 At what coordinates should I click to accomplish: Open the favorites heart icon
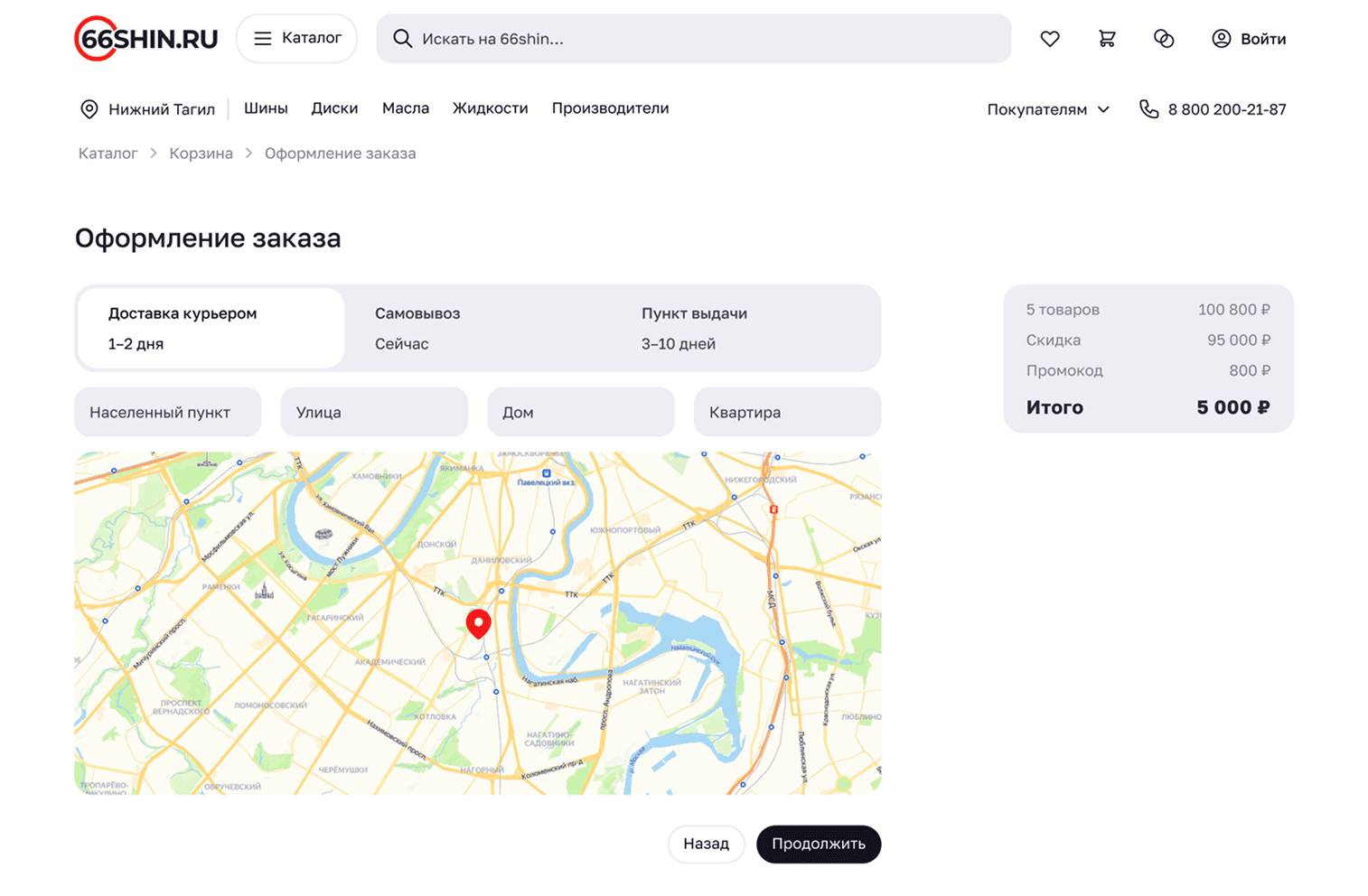pos(1049,39)
